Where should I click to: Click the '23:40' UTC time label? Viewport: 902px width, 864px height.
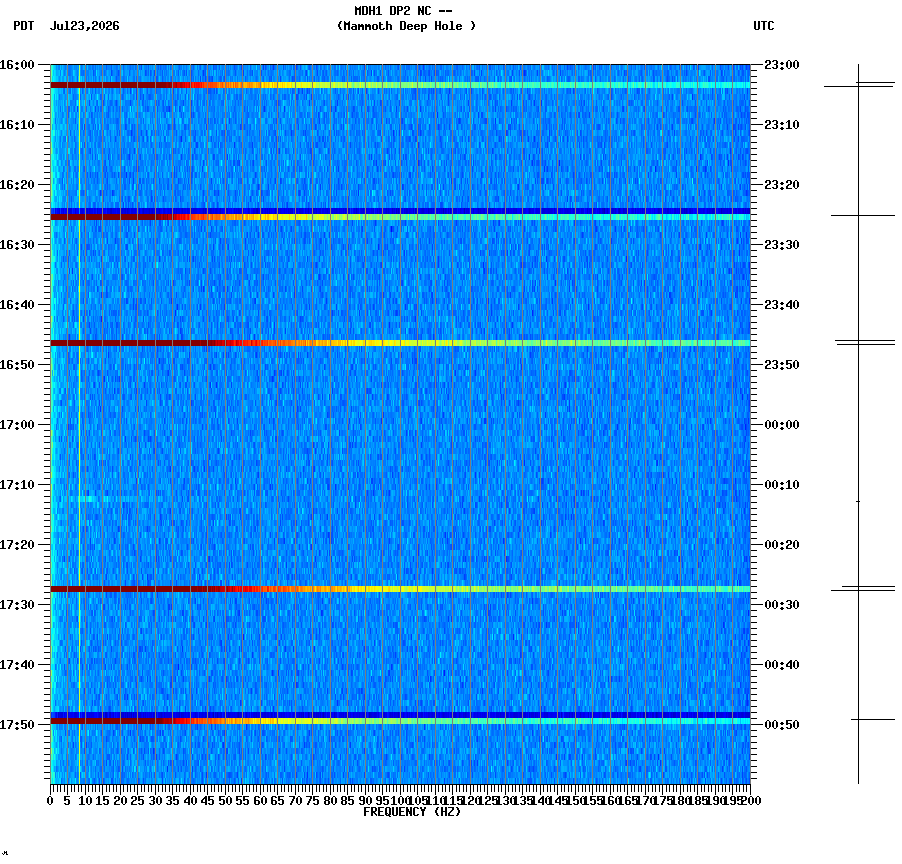[782, 305]
